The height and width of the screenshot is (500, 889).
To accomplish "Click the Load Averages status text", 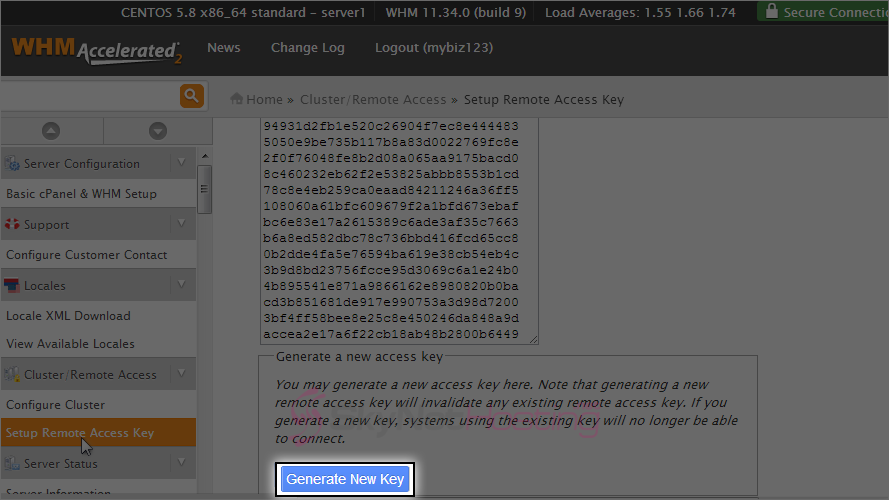I will 640,12.
